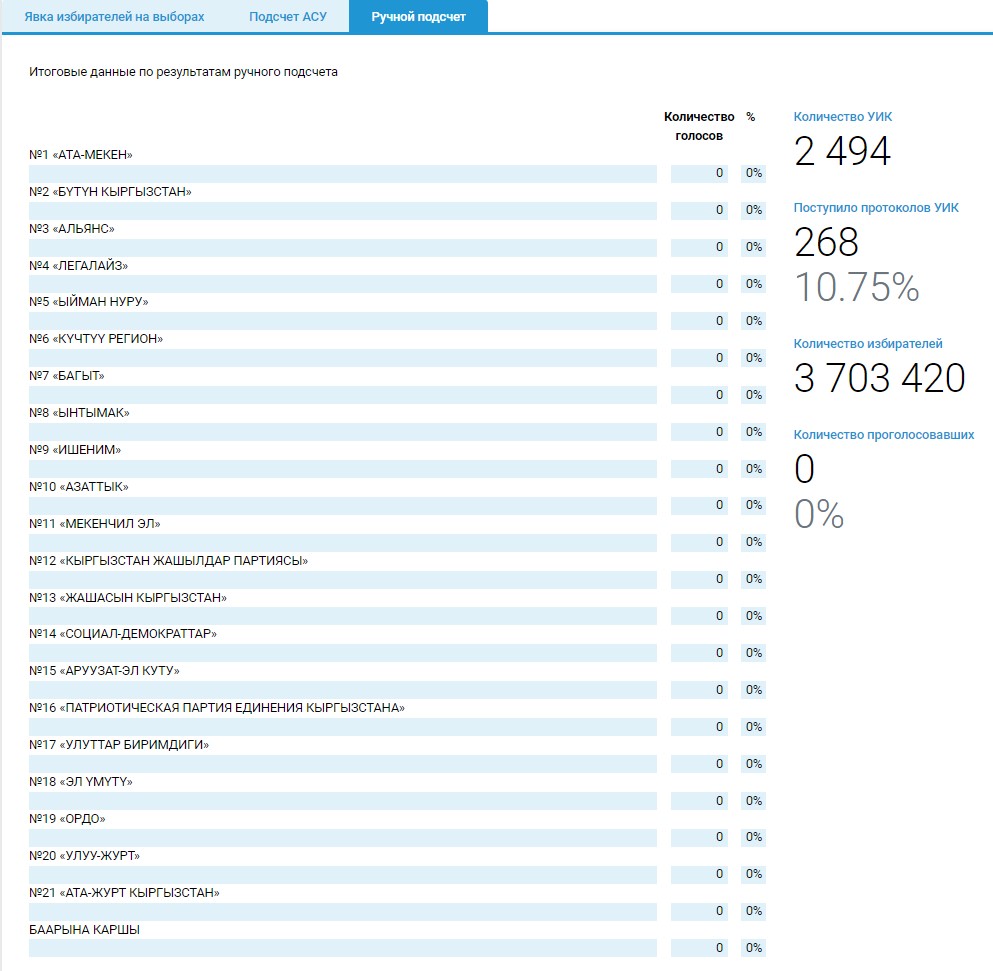Click the «Поступило протоколов УИК» heading
The image size is (993, 971).
(x=876, y=208)
